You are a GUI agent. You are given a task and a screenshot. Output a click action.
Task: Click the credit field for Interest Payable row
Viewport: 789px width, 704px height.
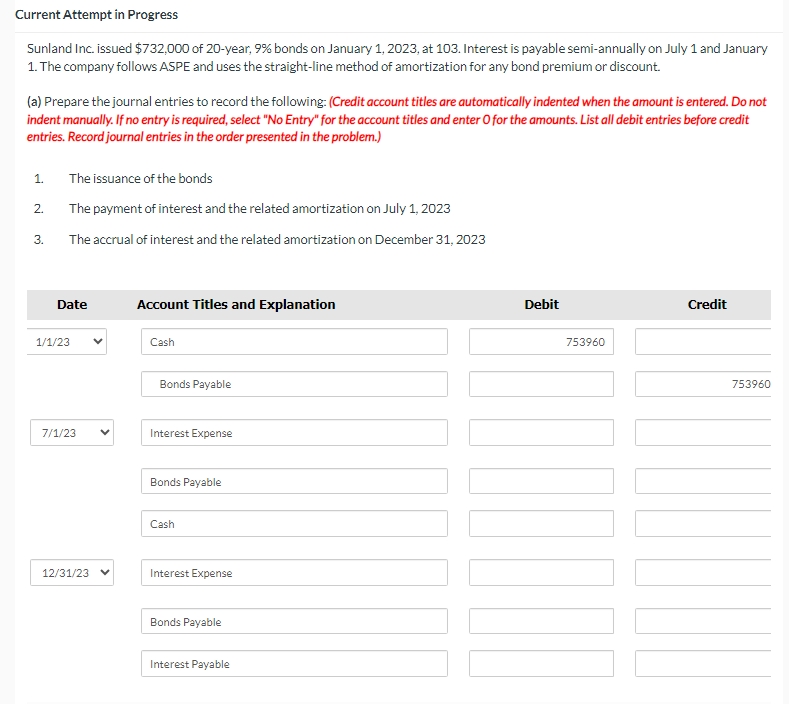(703, 663)
